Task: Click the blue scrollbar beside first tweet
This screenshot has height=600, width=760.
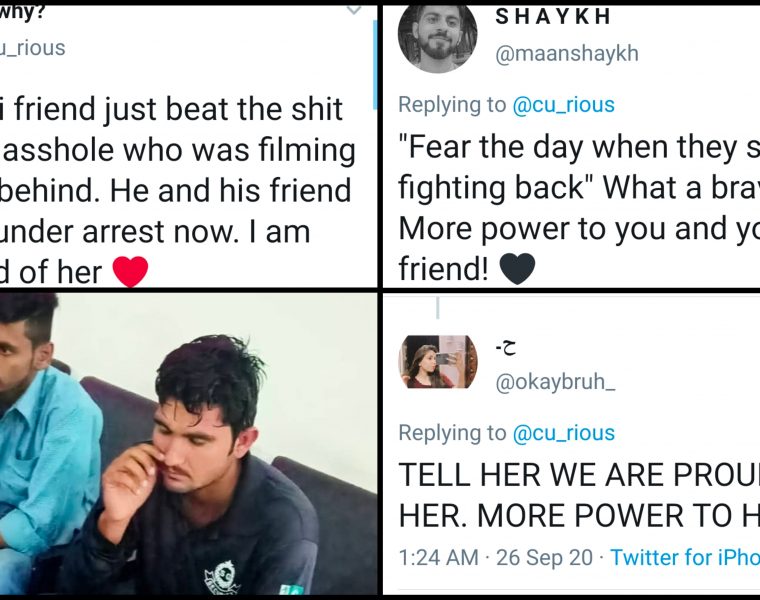Action: [x=375, y=65]
